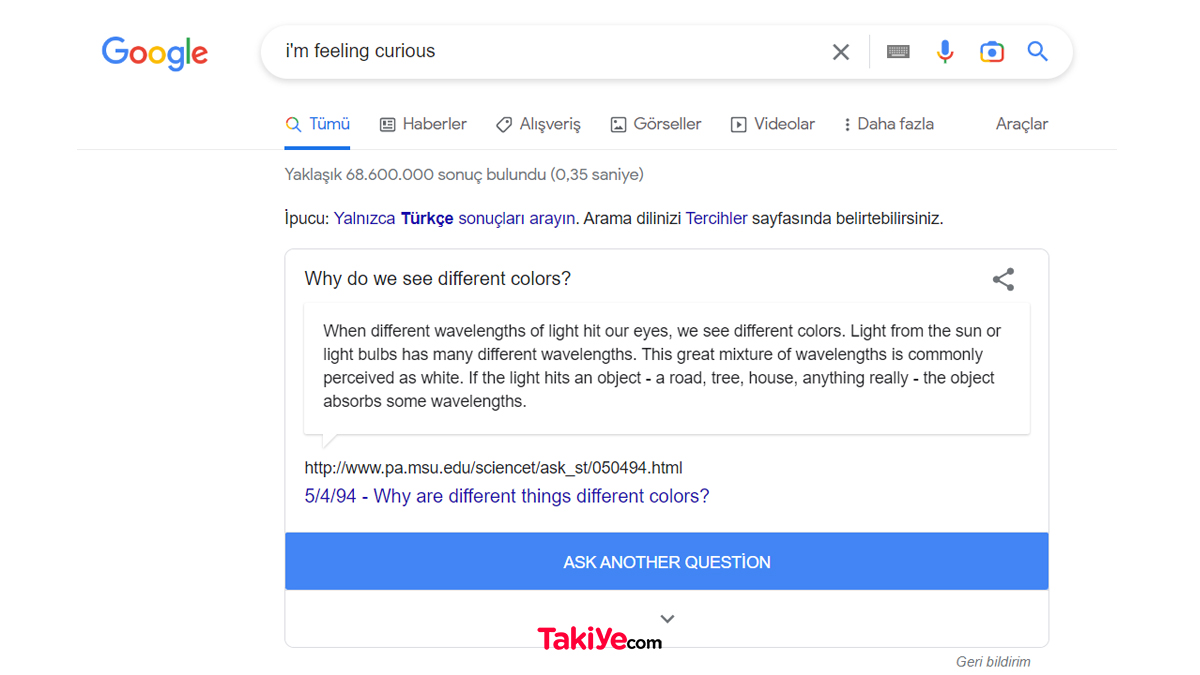Select the Videolar tab
Viewport: 1200px width, 675px height.
pyautogui.click(x=773, y=124)
